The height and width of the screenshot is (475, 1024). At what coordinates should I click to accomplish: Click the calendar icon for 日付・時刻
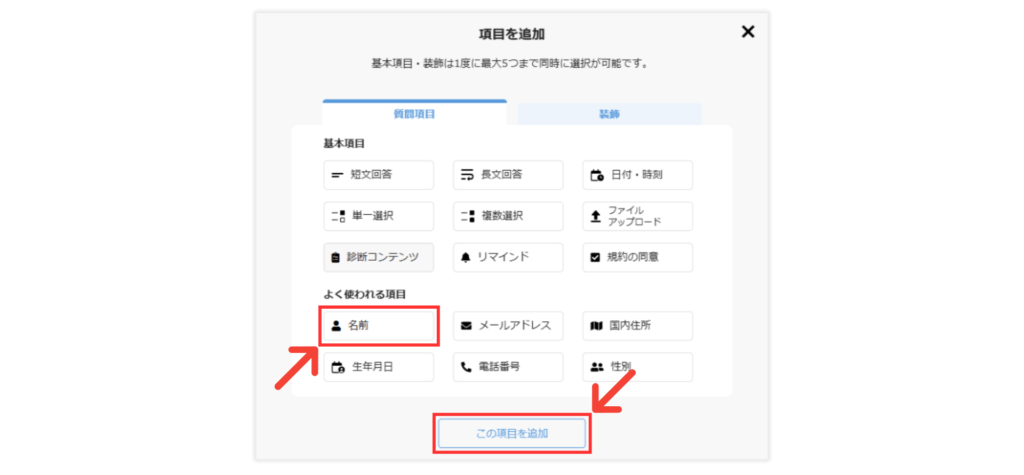click(x=597, y=175)
